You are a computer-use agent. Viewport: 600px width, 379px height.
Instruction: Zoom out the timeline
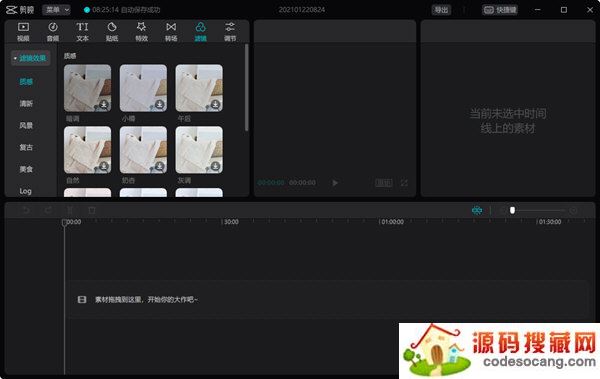503,210
